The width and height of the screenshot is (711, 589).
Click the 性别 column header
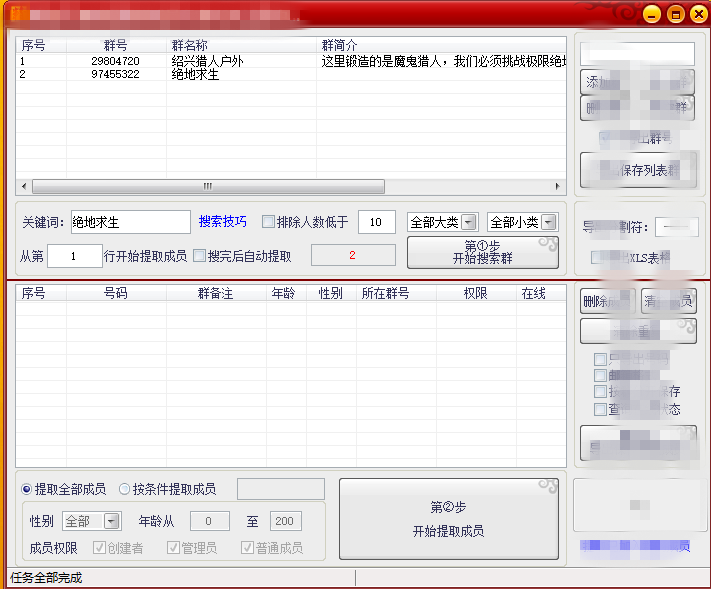coord(331,293)
